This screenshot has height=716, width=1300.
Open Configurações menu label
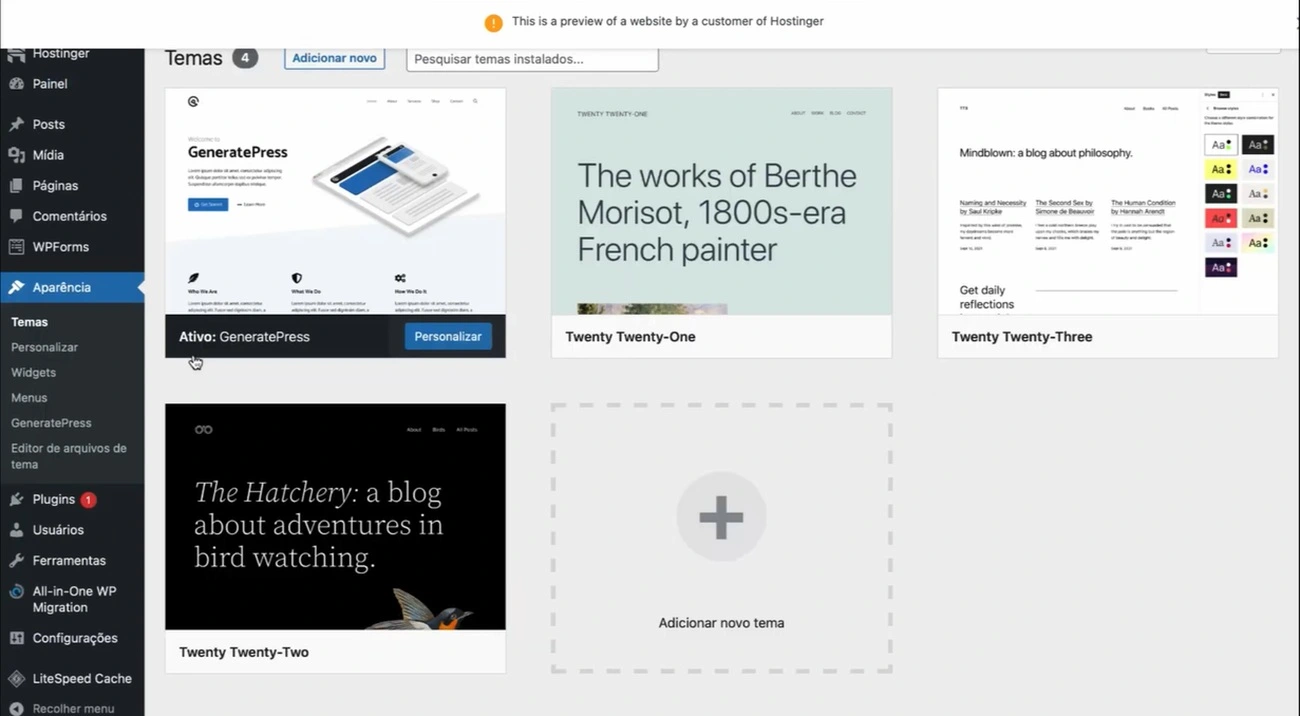(x=75, y=638)
